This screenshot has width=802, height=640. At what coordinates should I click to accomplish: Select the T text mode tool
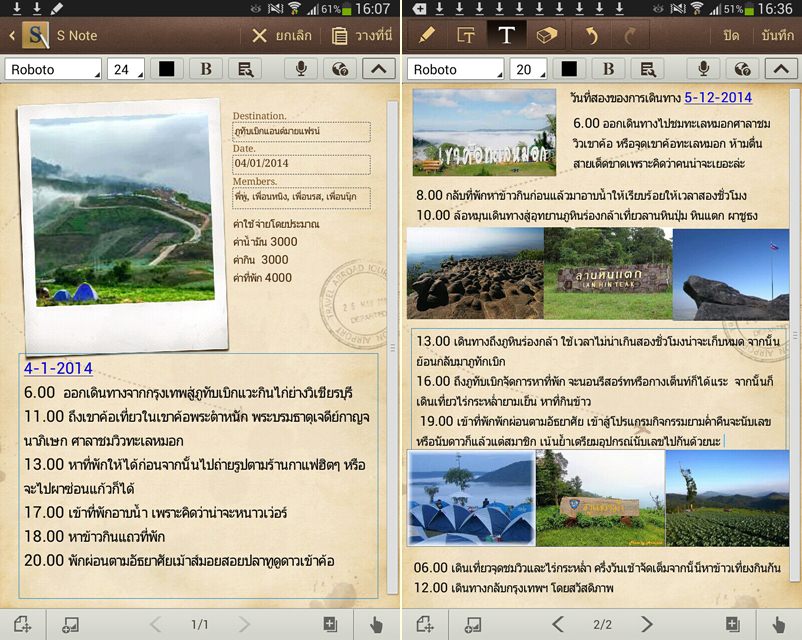tap(506, 35)
